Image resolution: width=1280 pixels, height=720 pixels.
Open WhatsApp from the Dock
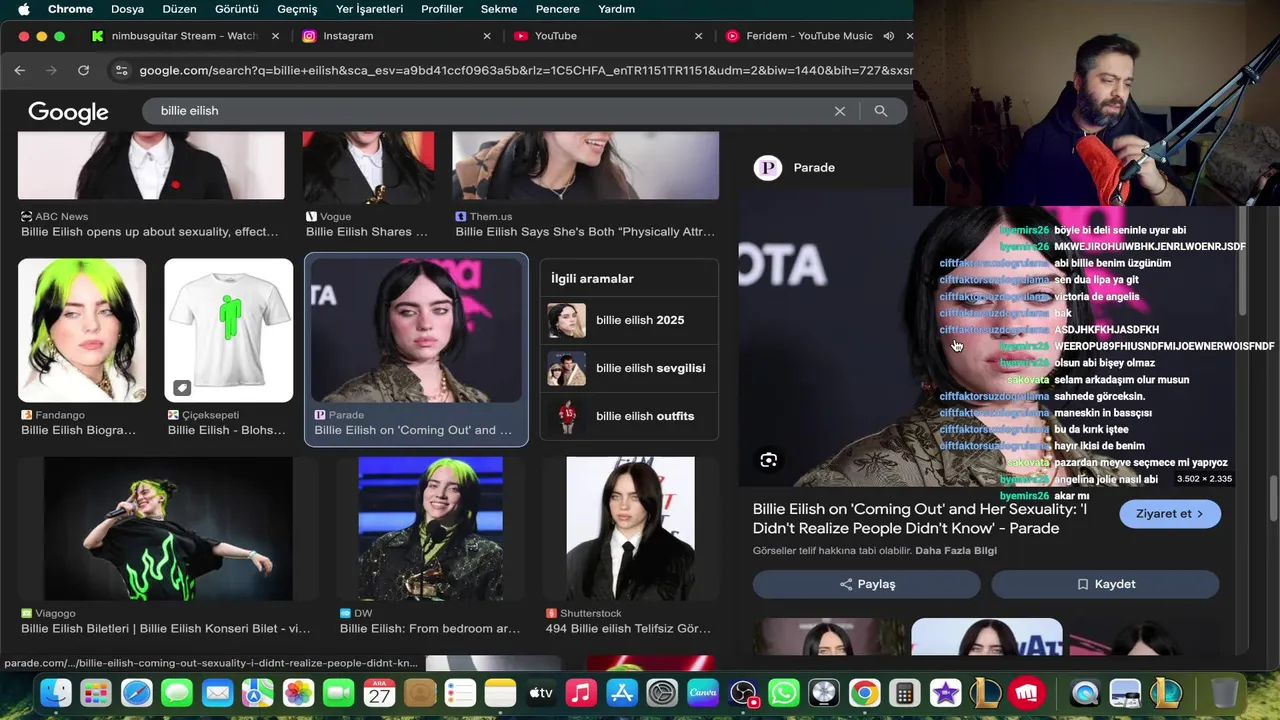[784, 692]
